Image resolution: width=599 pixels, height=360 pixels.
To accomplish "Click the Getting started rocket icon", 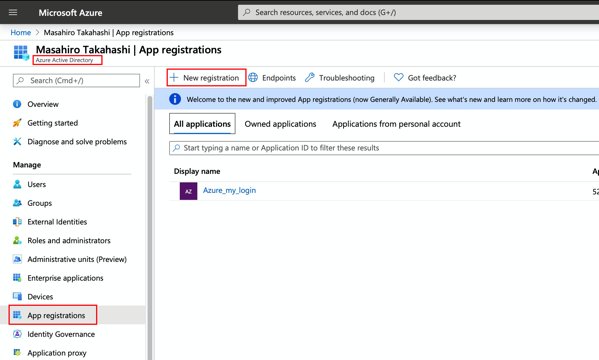I will (x=17, y=123).
